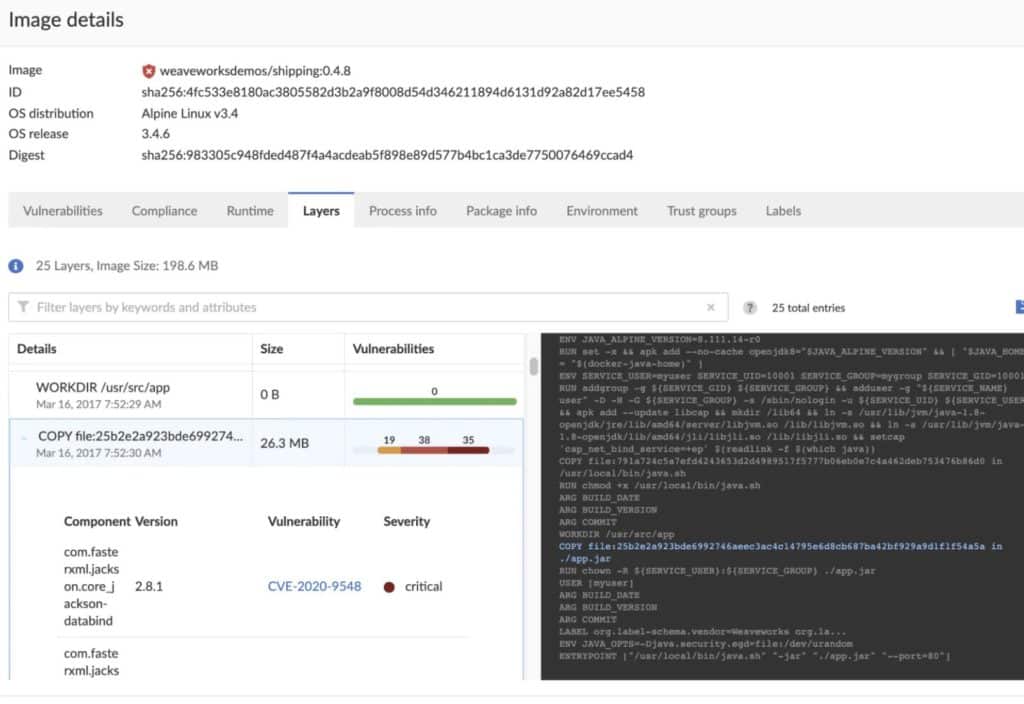Switch to the Trust groups tab
The image size is (1024, 704).
702,211
